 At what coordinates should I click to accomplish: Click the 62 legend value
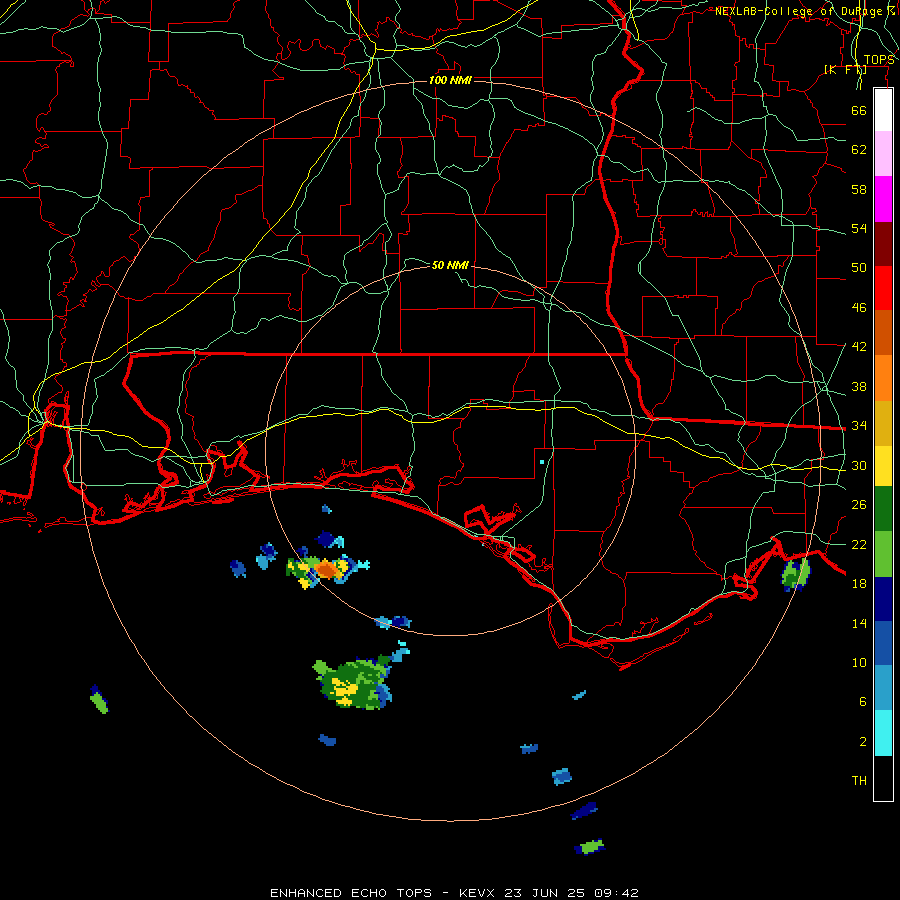tap(859, 150)
